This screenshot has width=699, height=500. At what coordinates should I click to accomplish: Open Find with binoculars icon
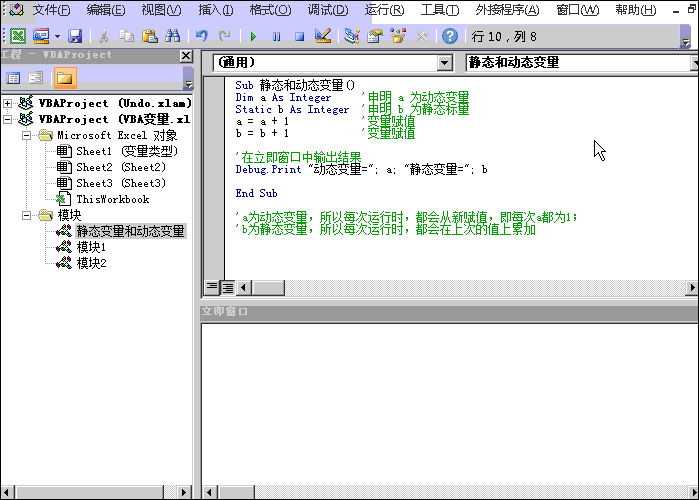(x=172, y=36)
